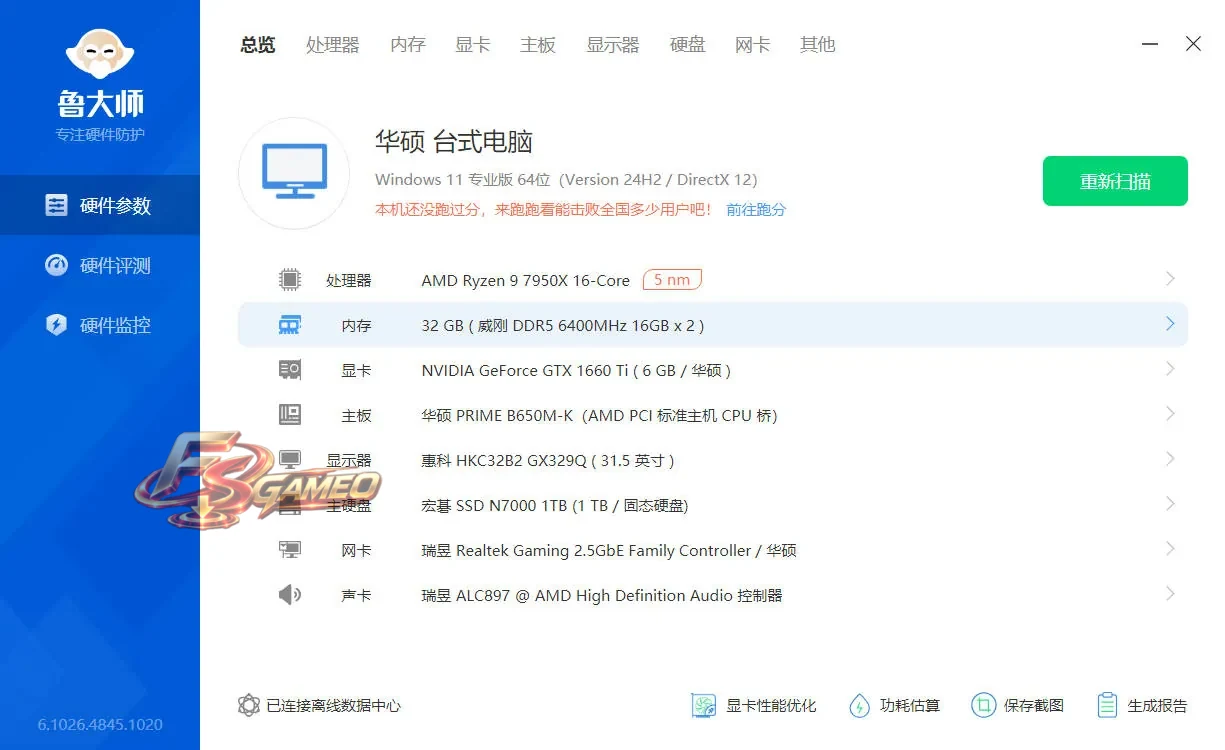The height and width of the screenshot is (750, 1225).
Task: Click the 华硕 台式电脑 title
Action: pyautogui.click(x=453, y=142)
